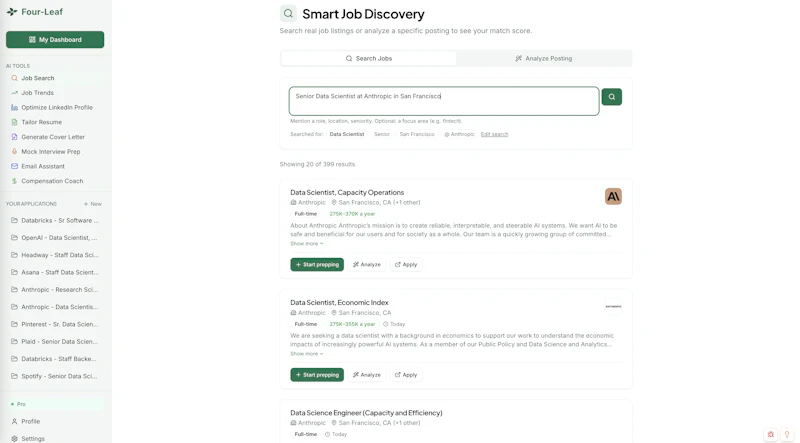Click the Senior search tag

point(382,134)
